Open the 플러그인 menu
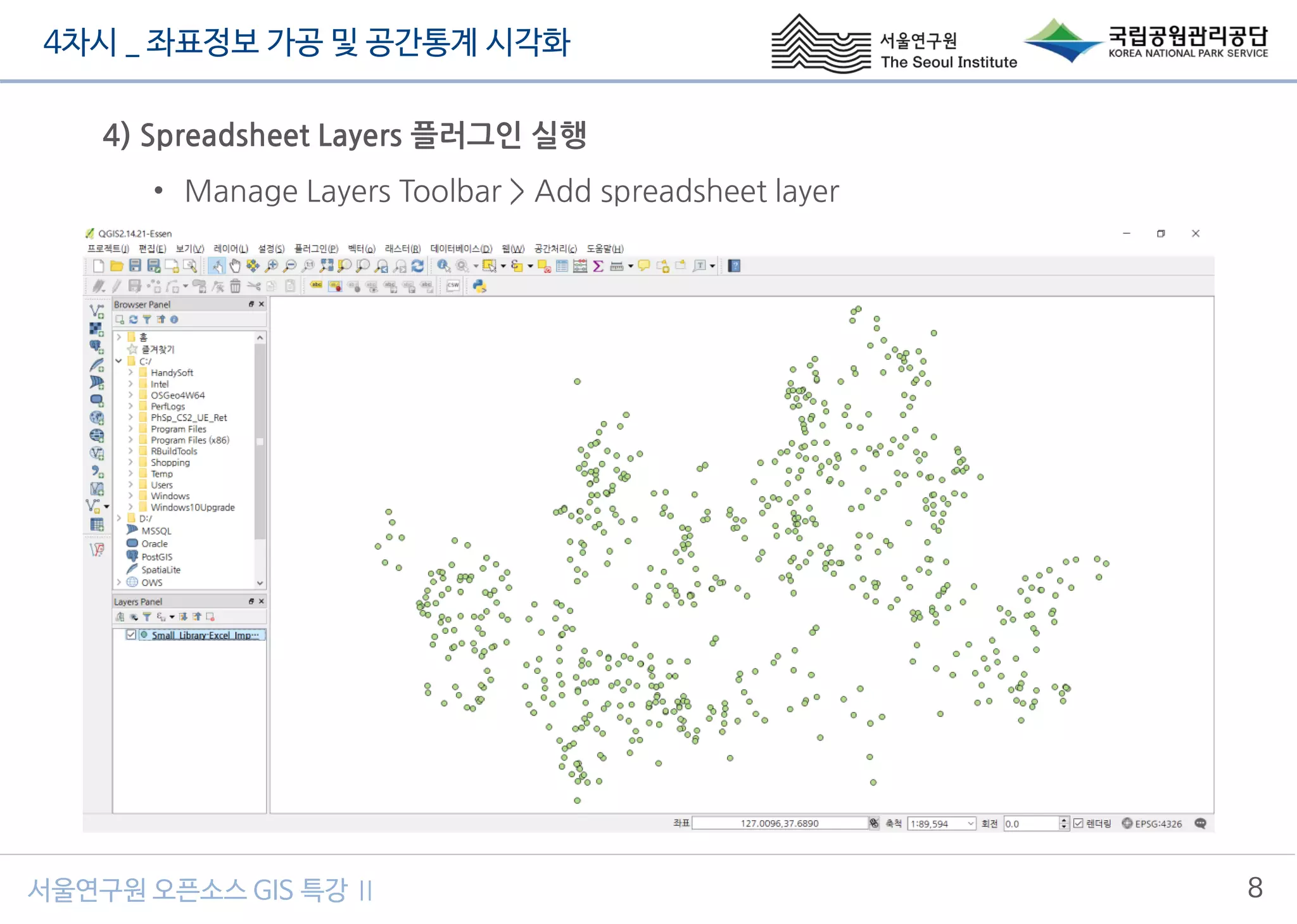 coord(316,249)
